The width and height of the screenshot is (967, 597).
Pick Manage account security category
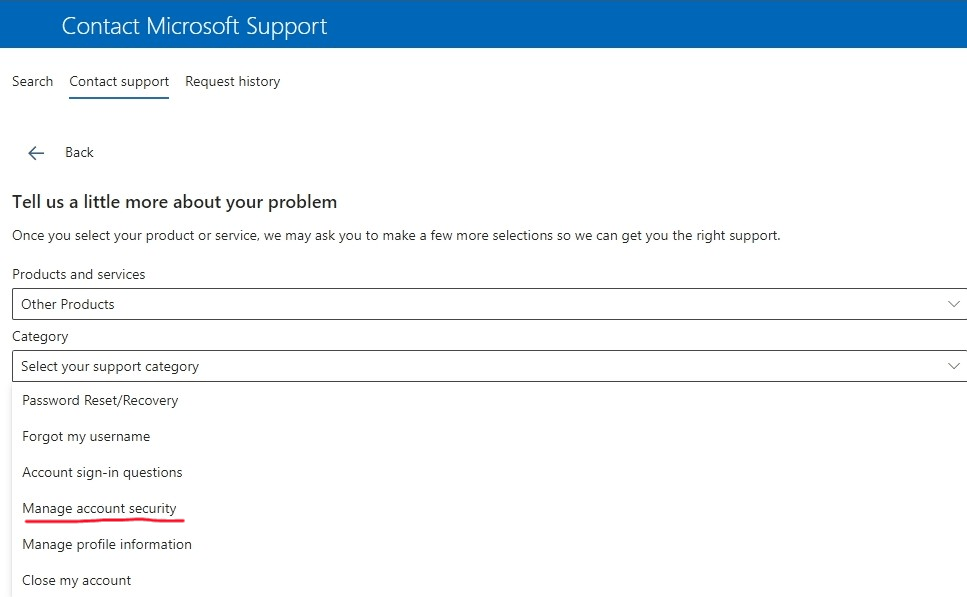click(x=100, y=508)
